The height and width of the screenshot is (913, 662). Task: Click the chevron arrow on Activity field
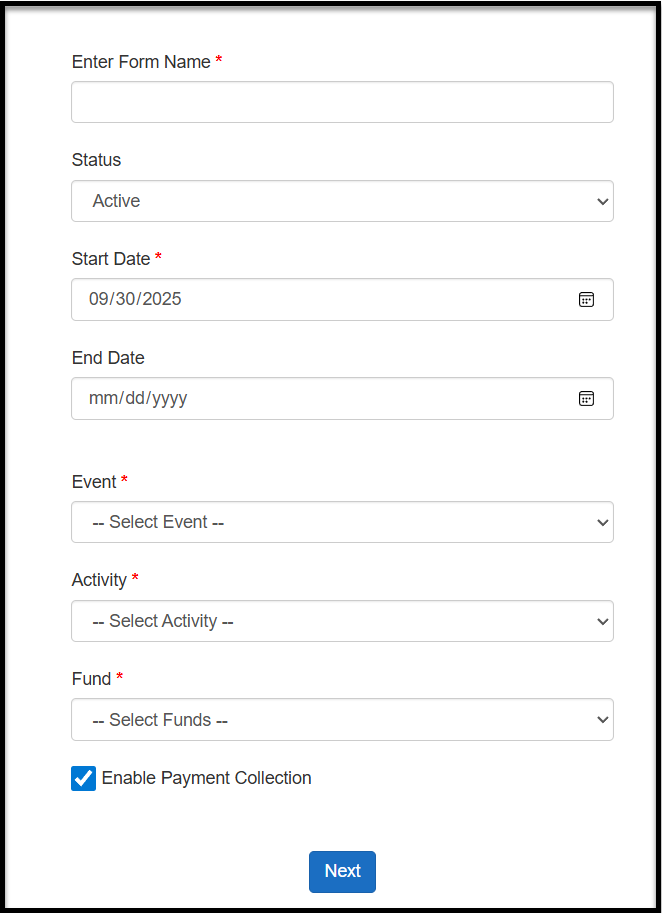(x=602, y=621)
